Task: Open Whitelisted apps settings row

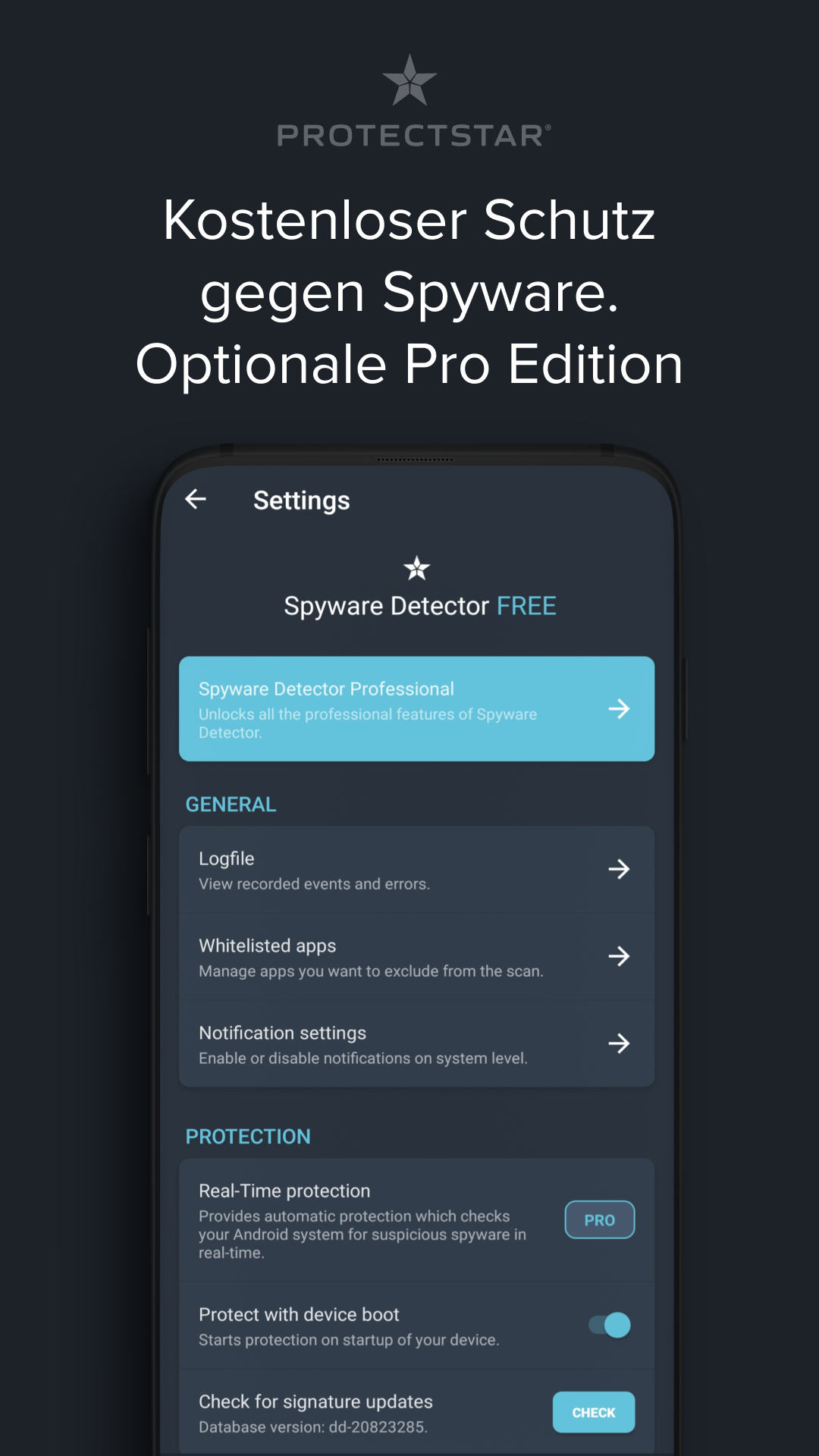Action: (x=416, y=957)
